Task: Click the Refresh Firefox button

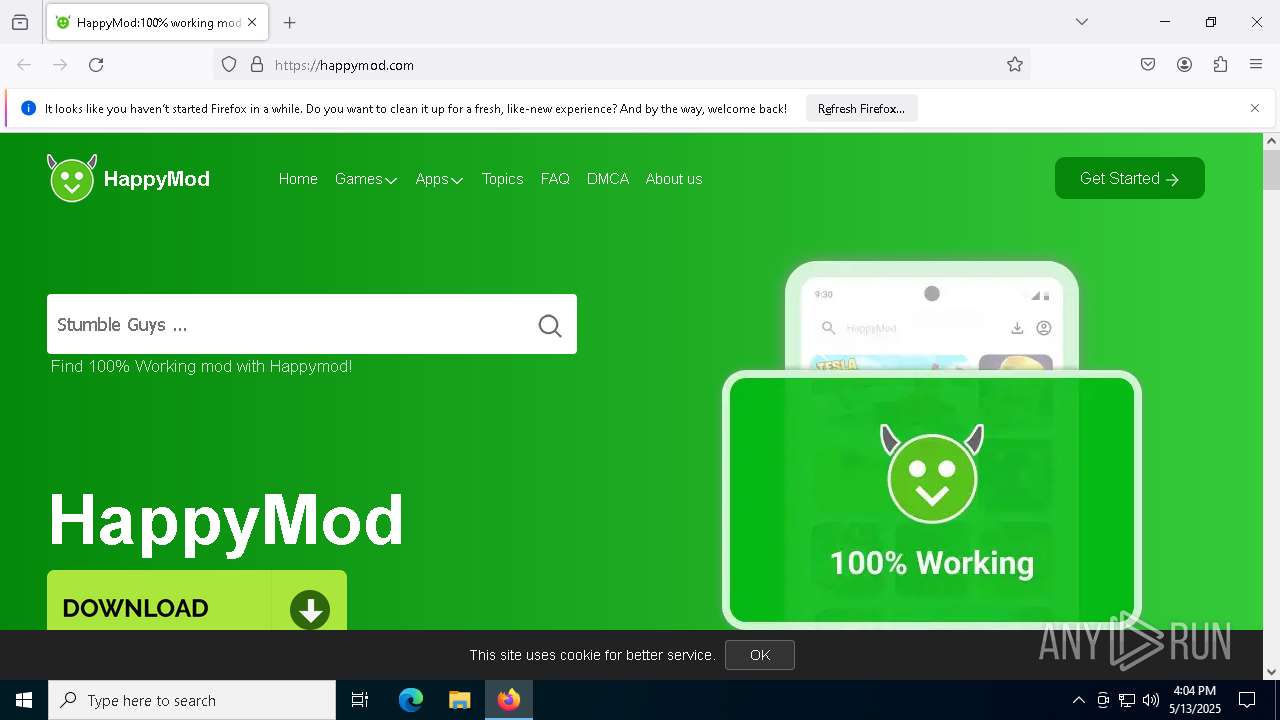Action: tap(861, 108)
